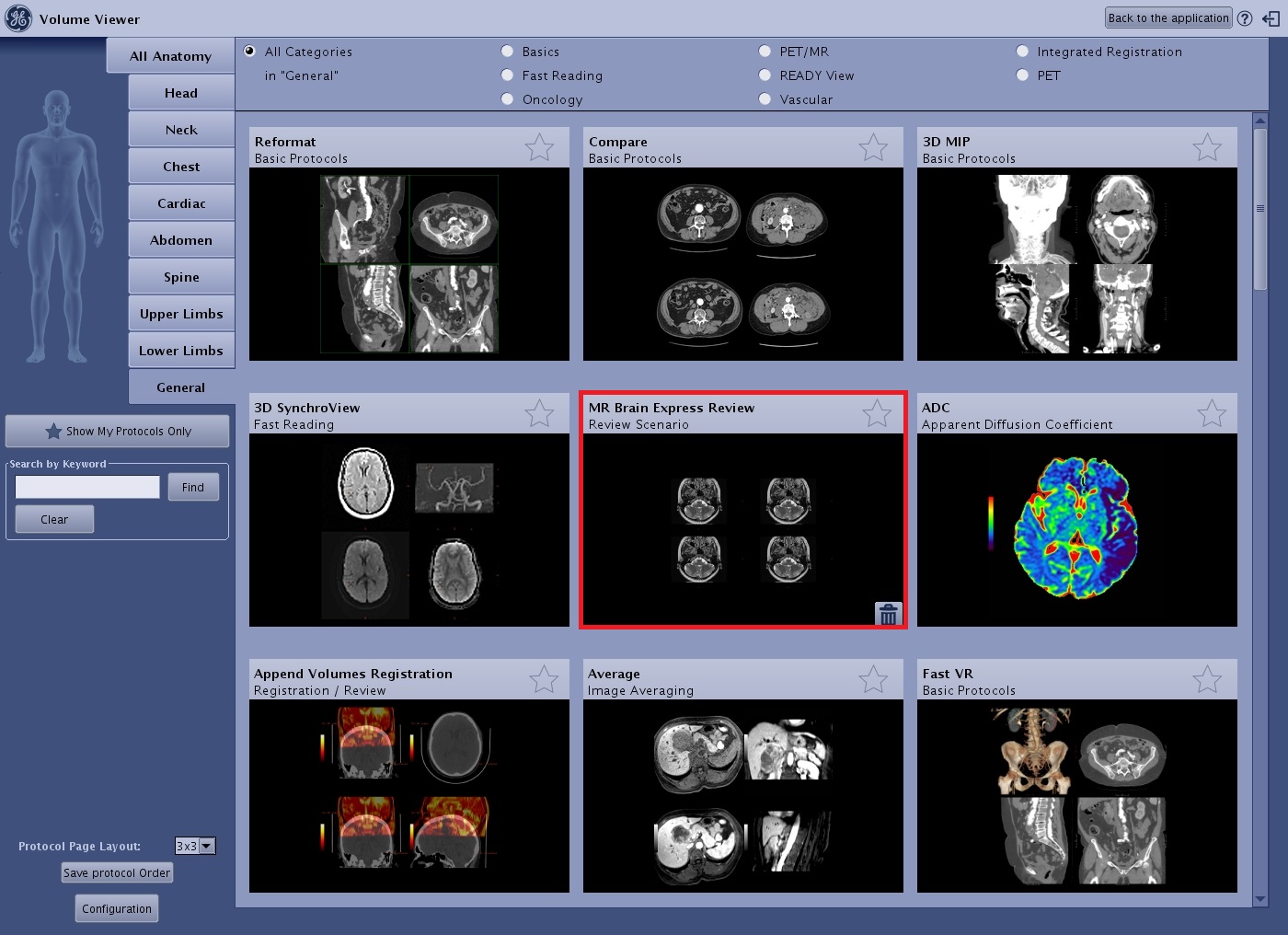Select the Oncology category radio button
1288x935 pixels.
(508, 99)
